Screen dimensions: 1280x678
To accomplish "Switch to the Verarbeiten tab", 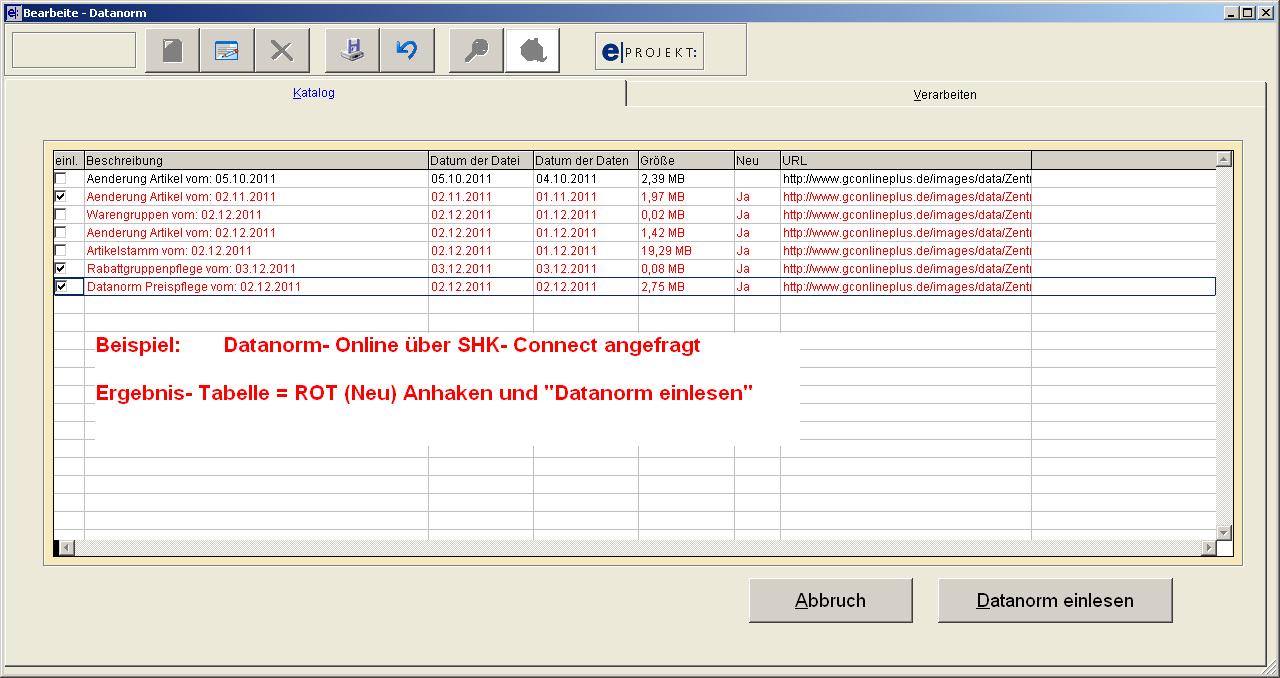I will (944, 95).
